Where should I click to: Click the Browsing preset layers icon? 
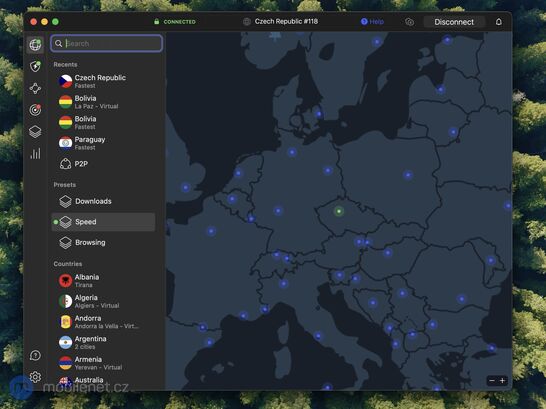point(65,243)
